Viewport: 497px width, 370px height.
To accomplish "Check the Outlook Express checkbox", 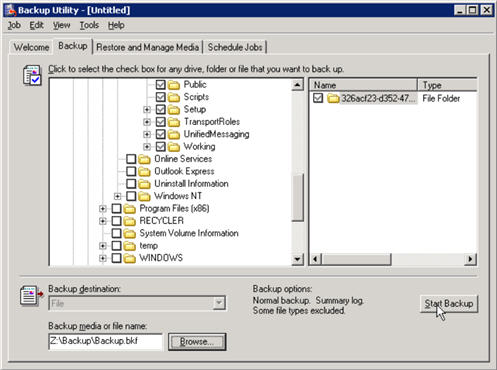I will [x=131, y=171].
